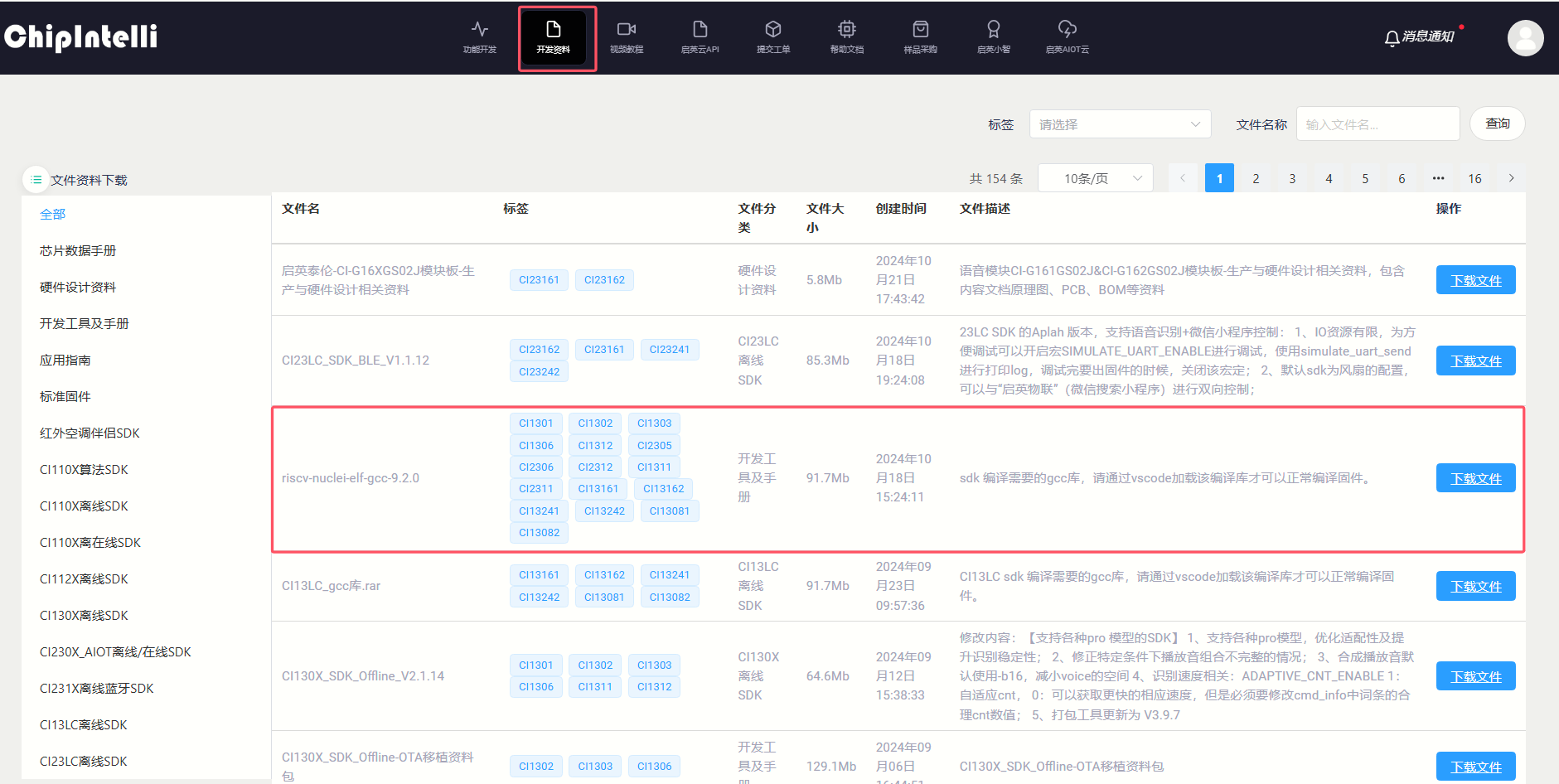This screenshot has width=1559, height=784.
Task: Go to next page with right chevron
Action: coord(1511,178)
